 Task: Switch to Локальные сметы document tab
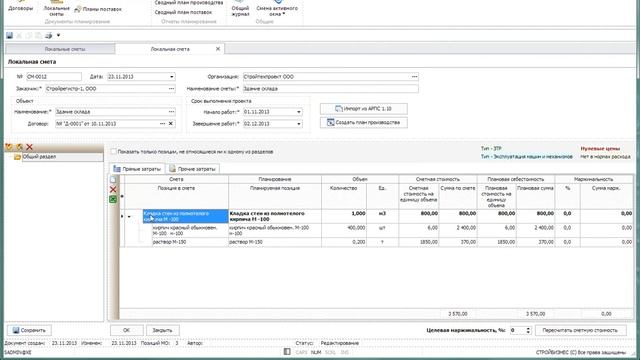point(61,49)
